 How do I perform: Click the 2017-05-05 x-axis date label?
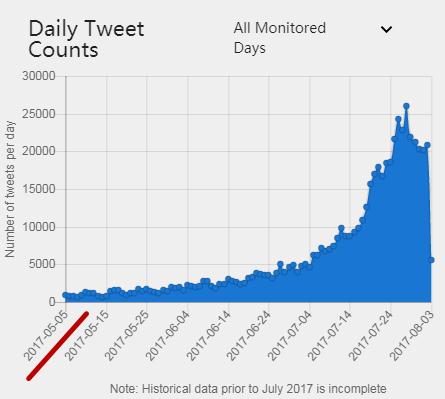tap(46, 336)
